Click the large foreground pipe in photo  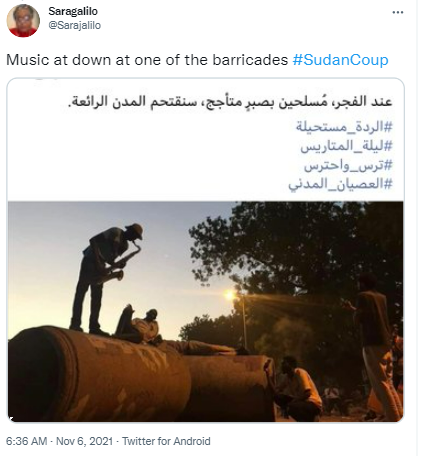98,375
